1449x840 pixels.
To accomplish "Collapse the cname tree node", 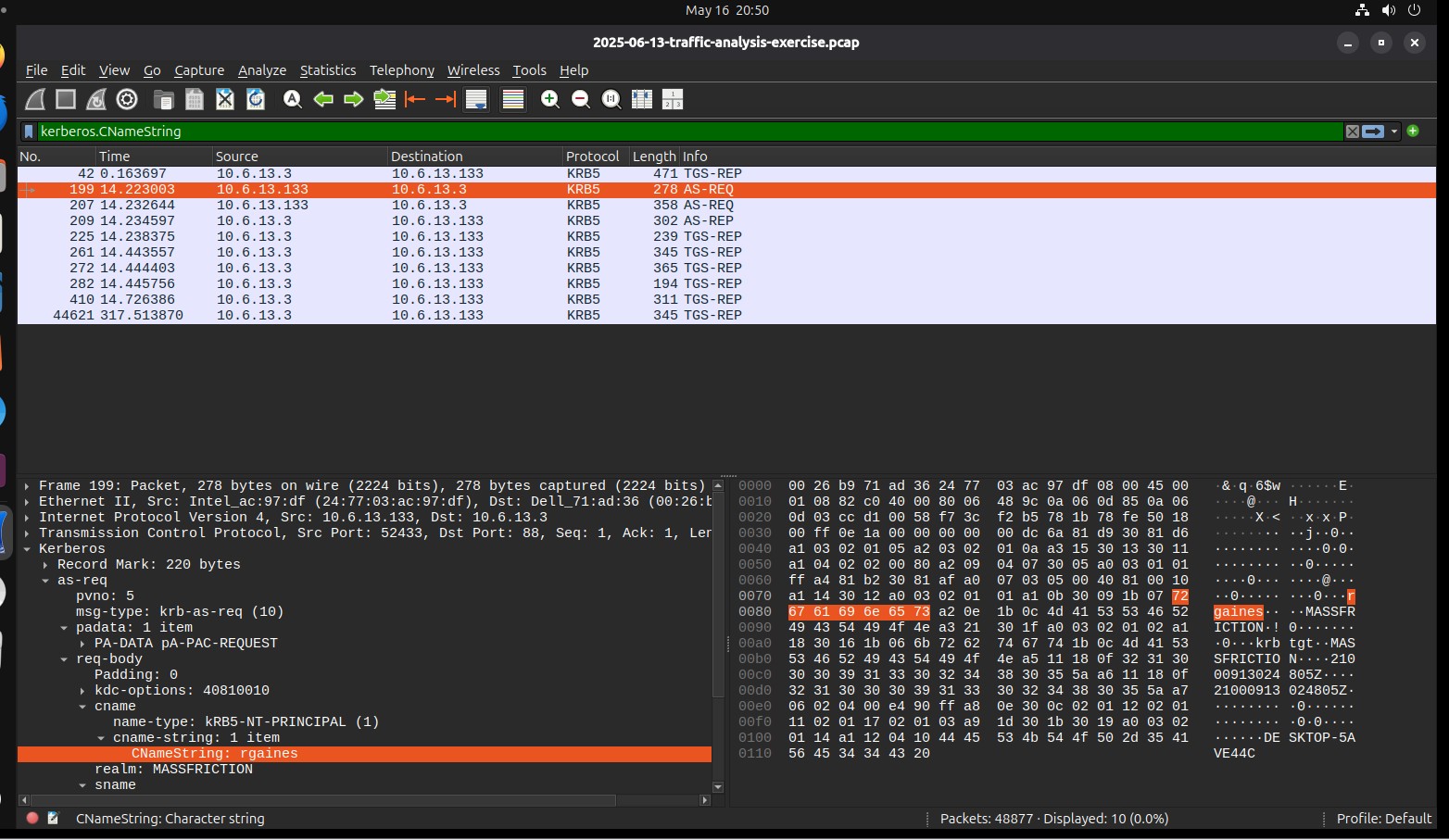I will click(x=82, y=707).
